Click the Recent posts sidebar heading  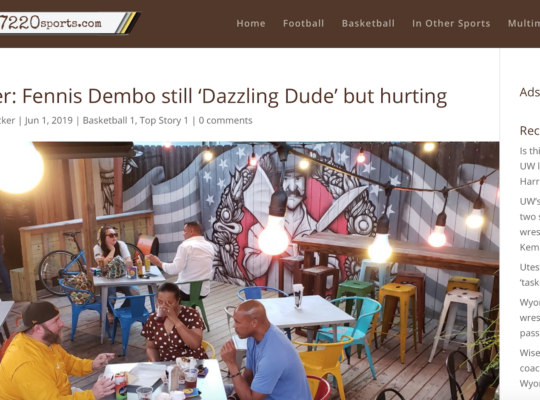pos(530,131)
